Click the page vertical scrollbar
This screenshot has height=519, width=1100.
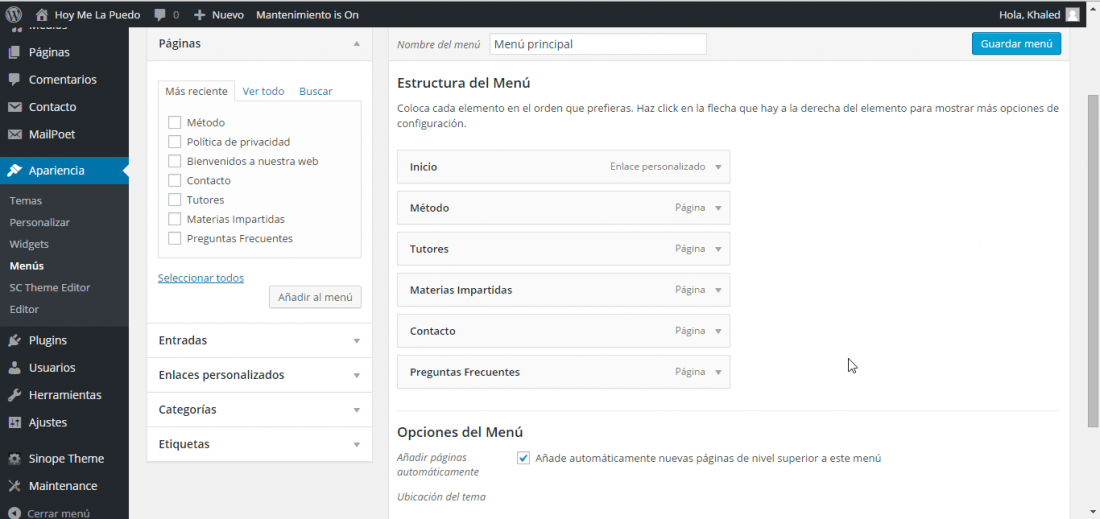1093,260
